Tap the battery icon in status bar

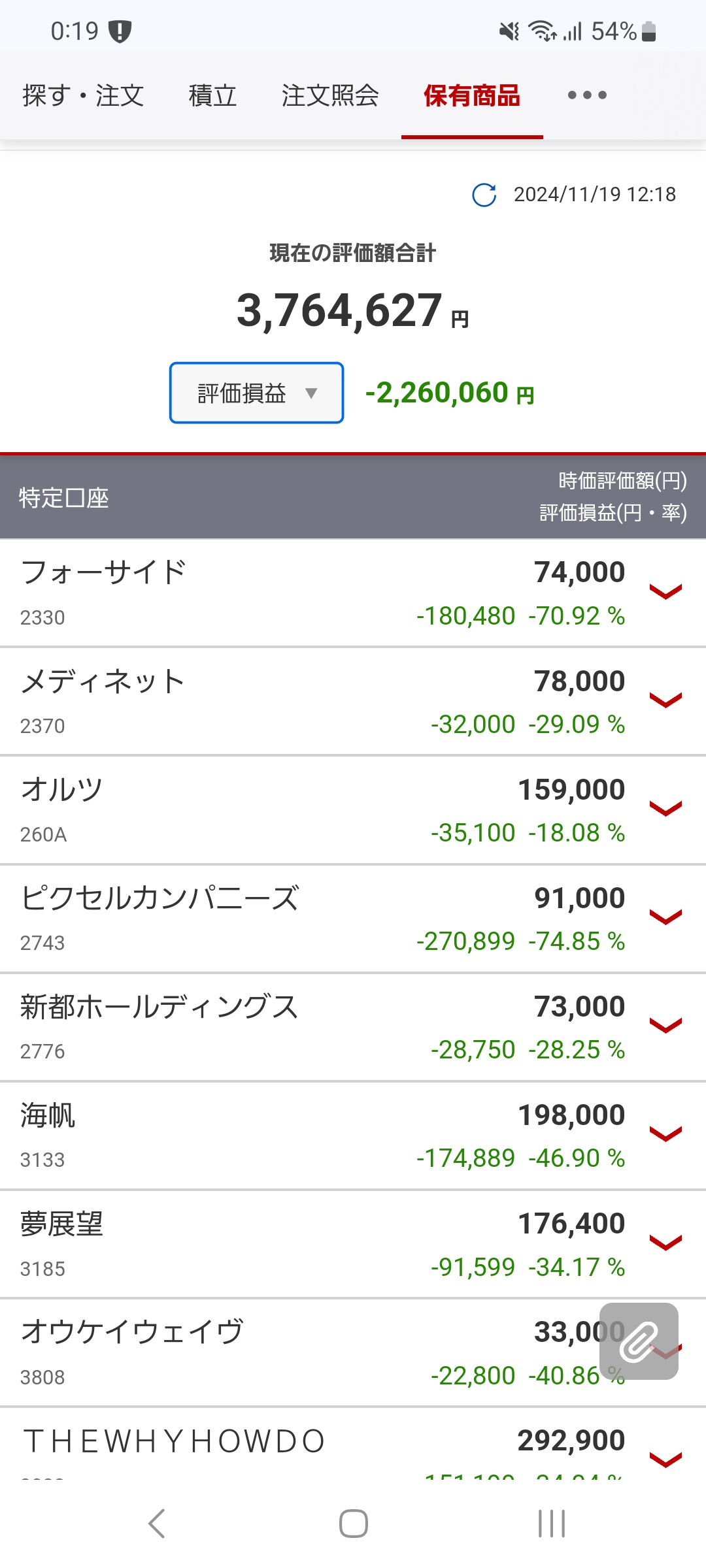click(x=648, y=31)
